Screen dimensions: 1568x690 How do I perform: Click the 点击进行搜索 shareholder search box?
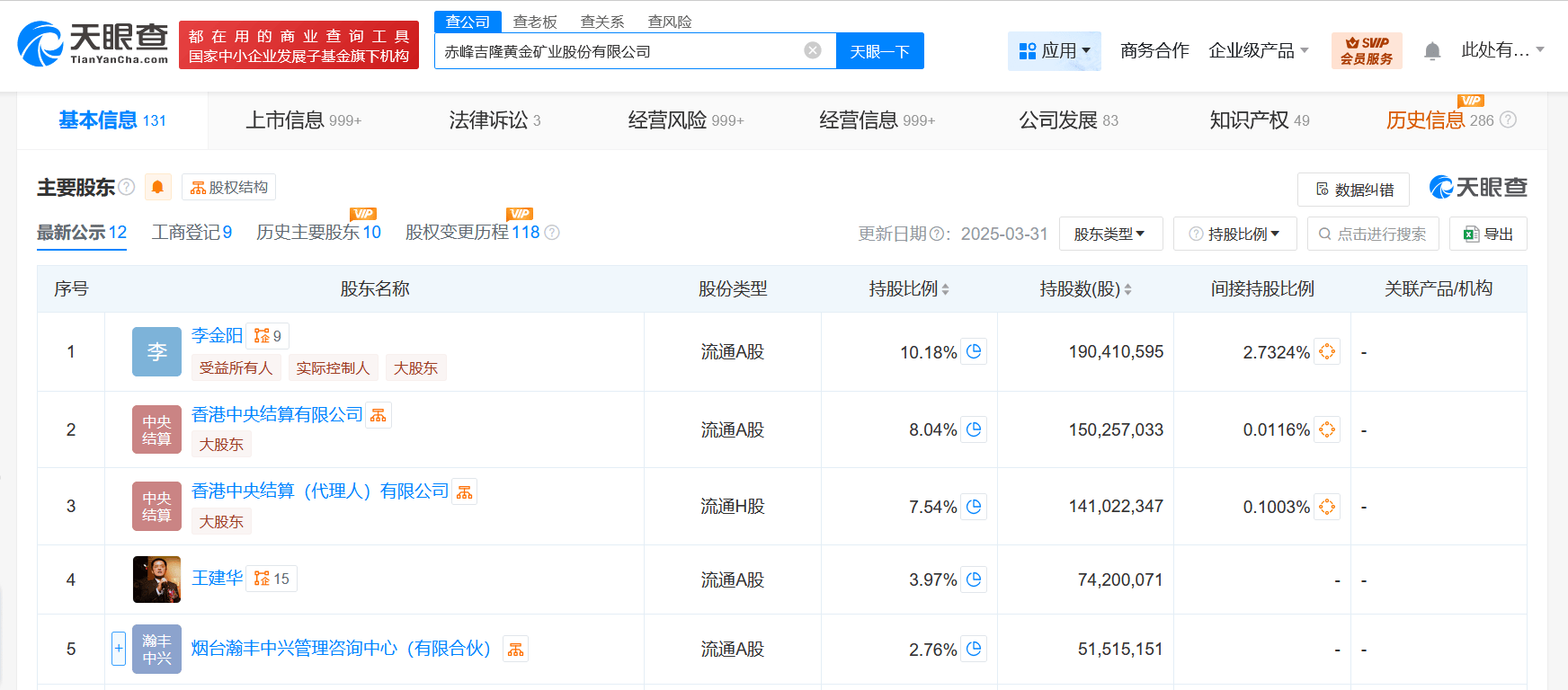tap(1373, 234)
